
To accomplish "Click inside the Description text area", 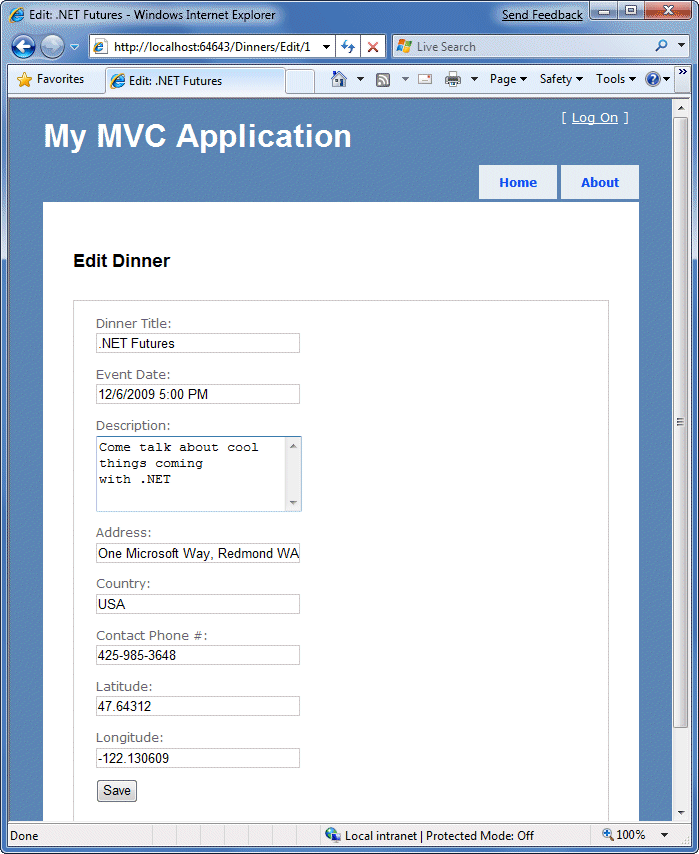I will 191,474.
